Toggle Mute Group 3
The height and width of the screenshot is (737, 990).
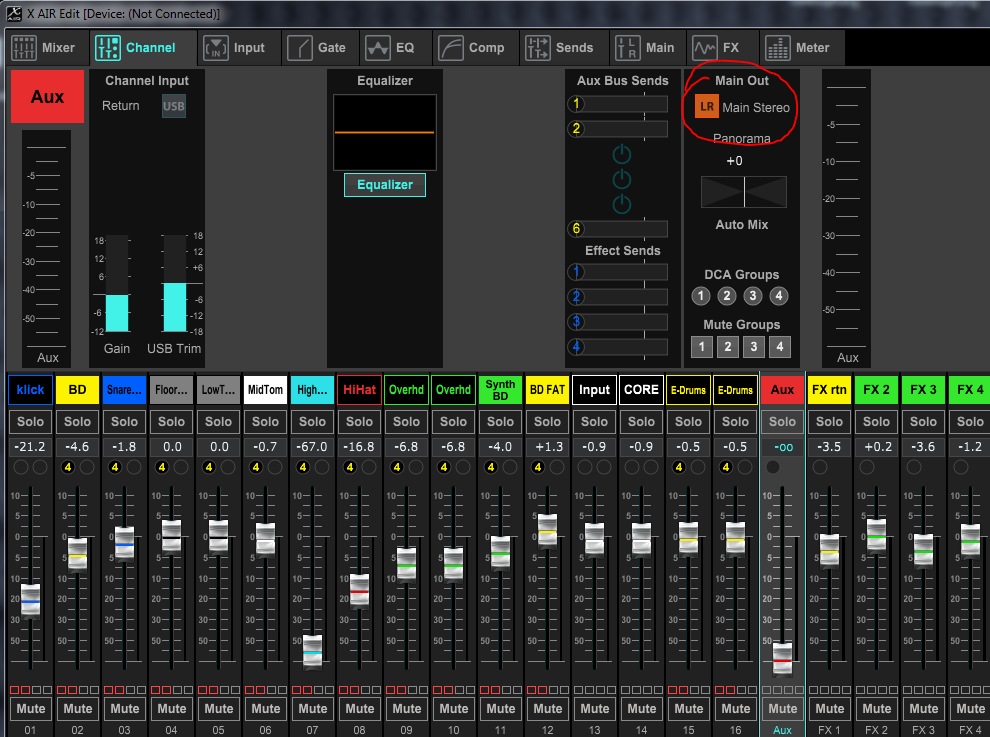pos(754,347)
